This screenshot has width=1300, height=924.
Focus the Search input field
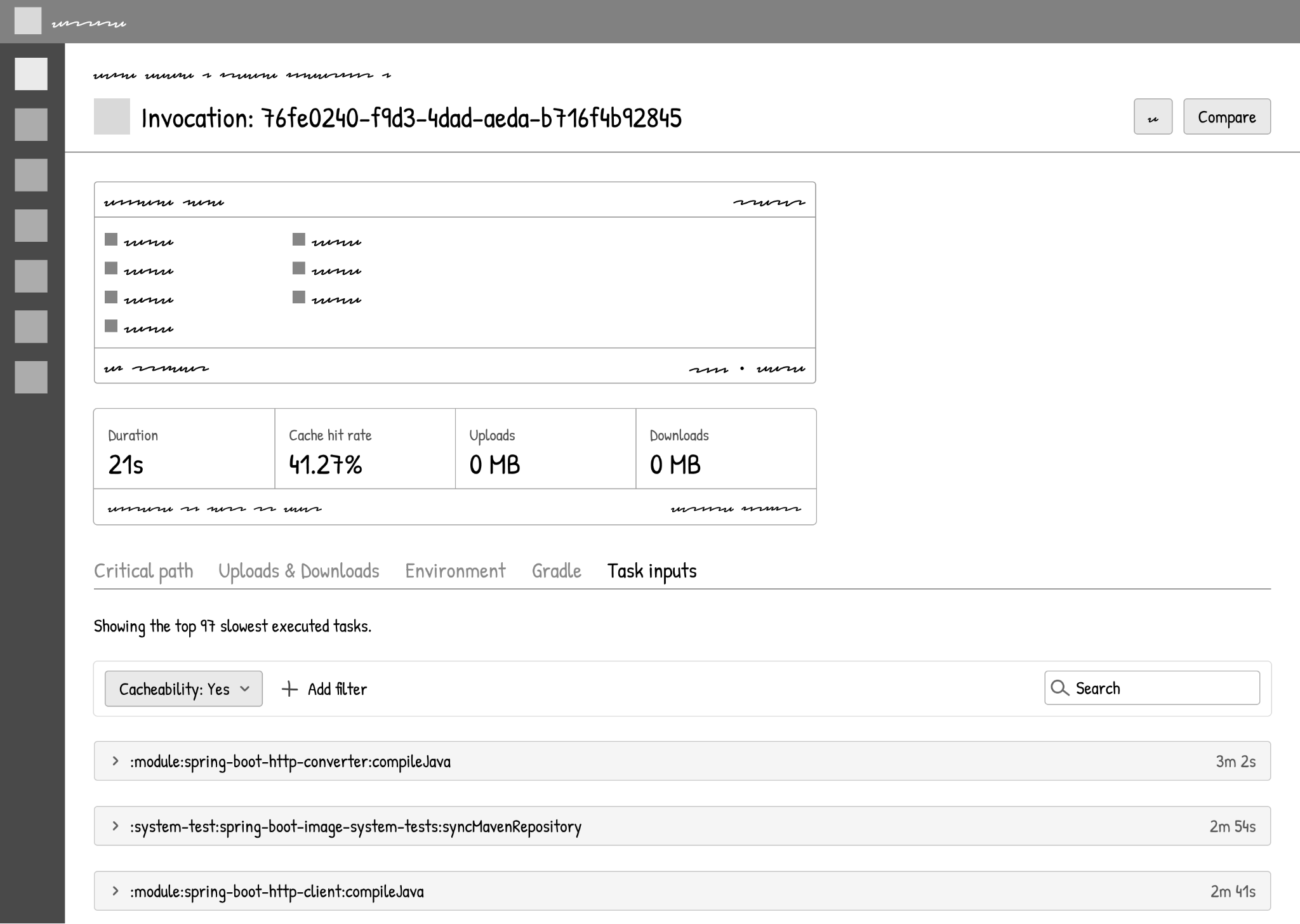click(1152, 689)
